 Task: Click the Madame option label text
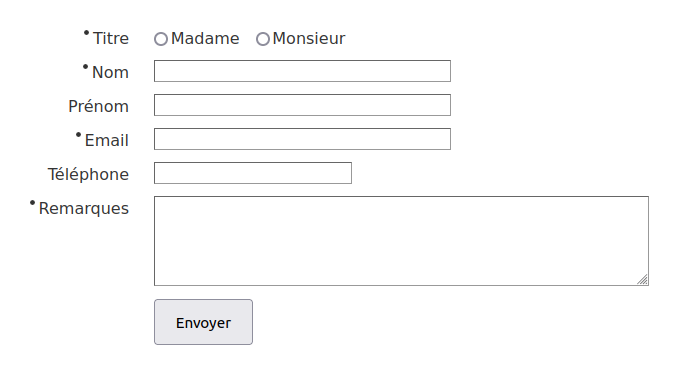point(205,38)
